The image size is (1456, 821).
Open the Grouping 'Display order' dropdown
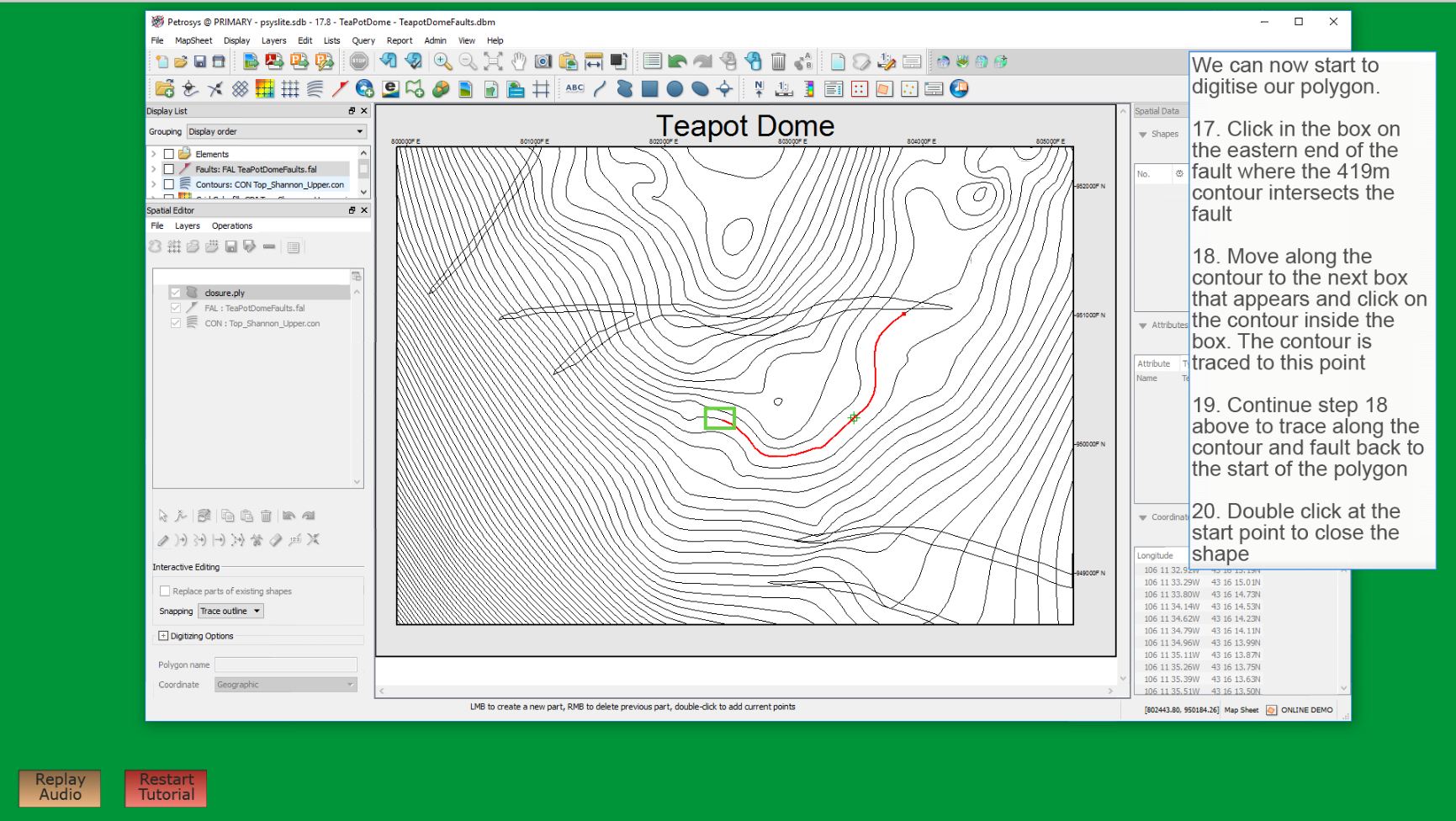pos(276,131)
